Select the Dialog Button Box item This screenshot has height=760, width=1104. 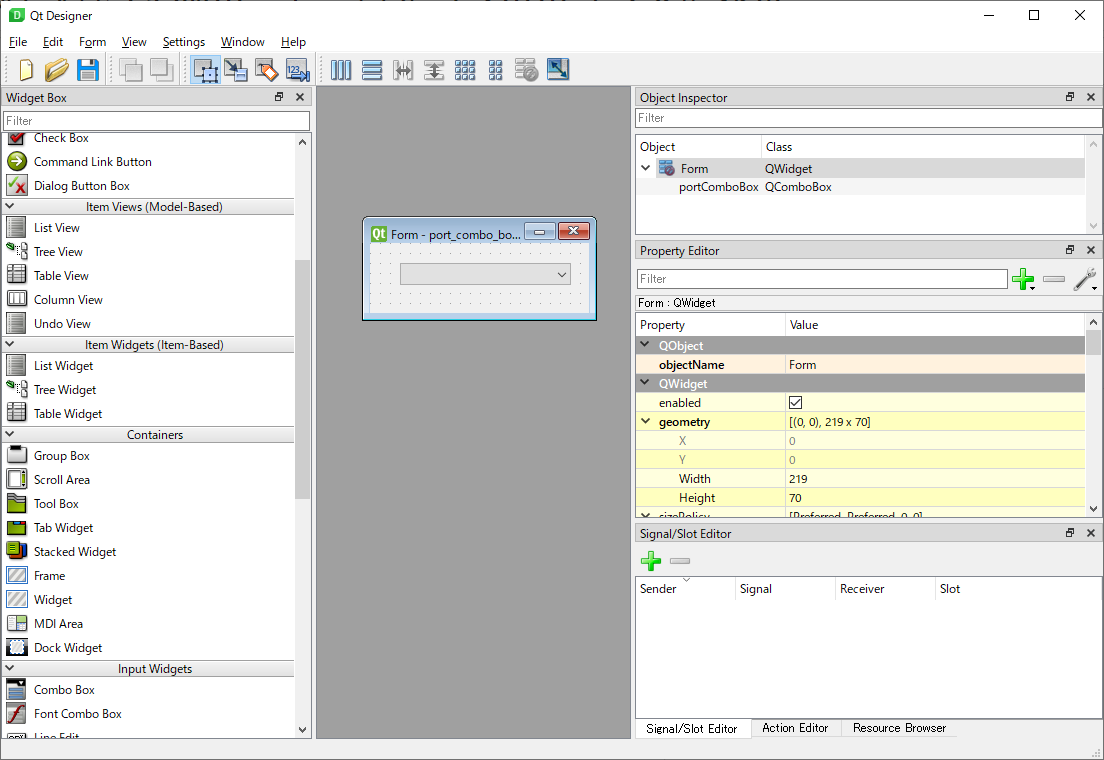(82, 186)
